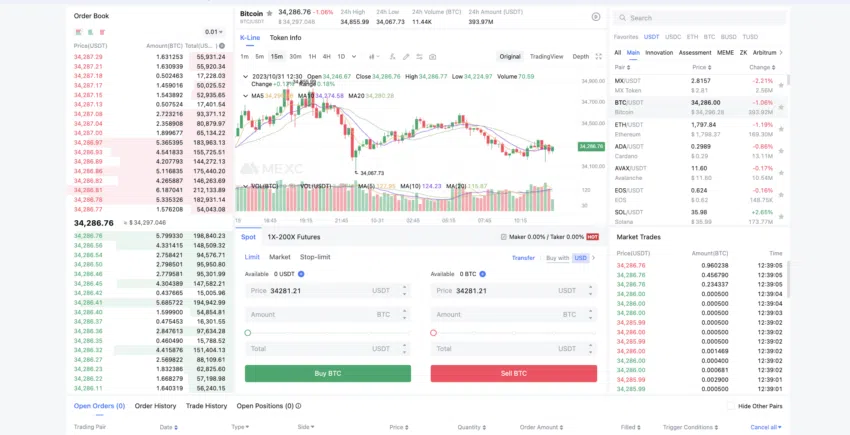Star the EOS/USDT pair as favorite
The width and height of the screenshot is (850, 435).
point(781,195)
